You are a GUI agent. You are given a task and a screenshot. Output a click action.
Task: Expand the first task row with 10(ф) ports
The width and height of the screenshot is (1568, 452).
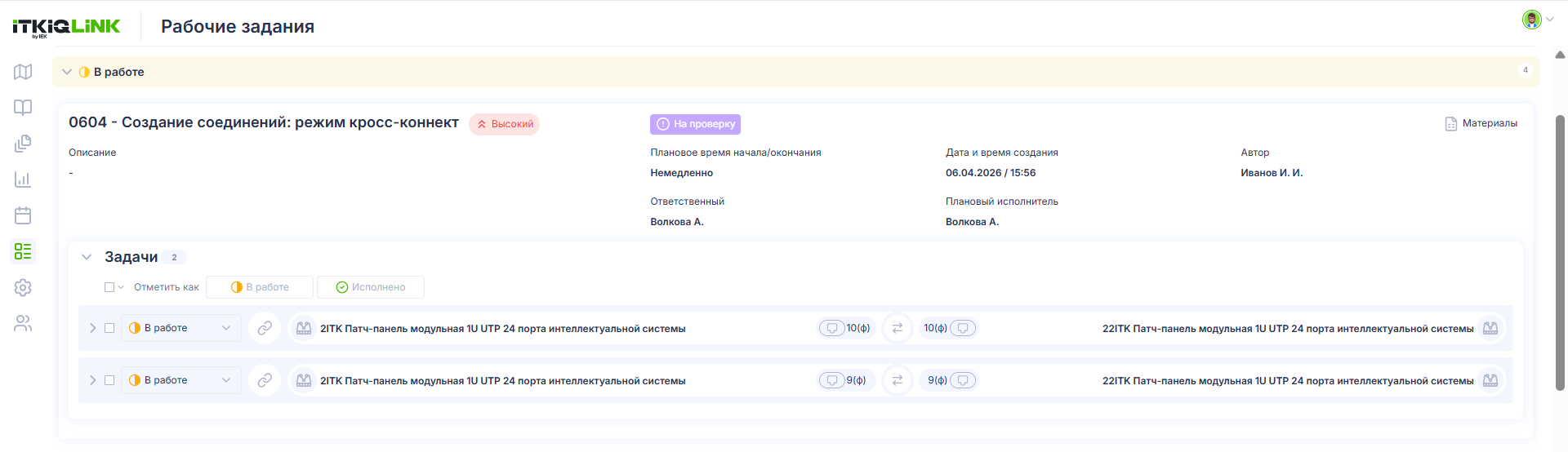tap(92, 328)
